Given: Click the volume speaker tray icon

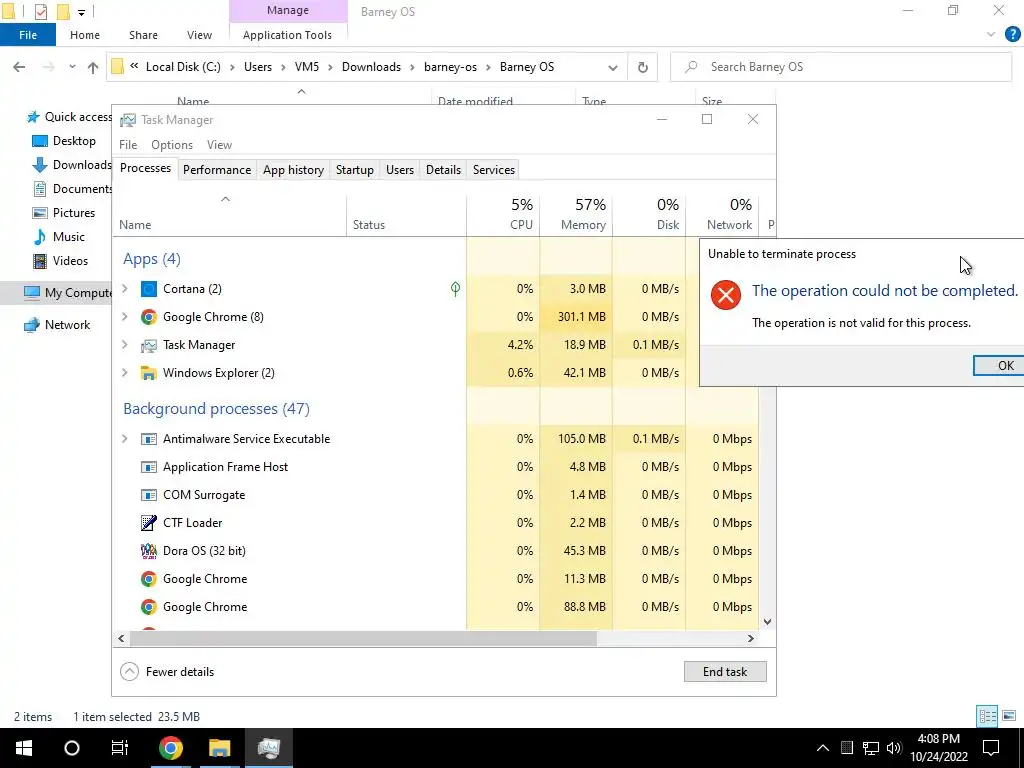Looking at the screenshot, I should (x=894, y=748).
